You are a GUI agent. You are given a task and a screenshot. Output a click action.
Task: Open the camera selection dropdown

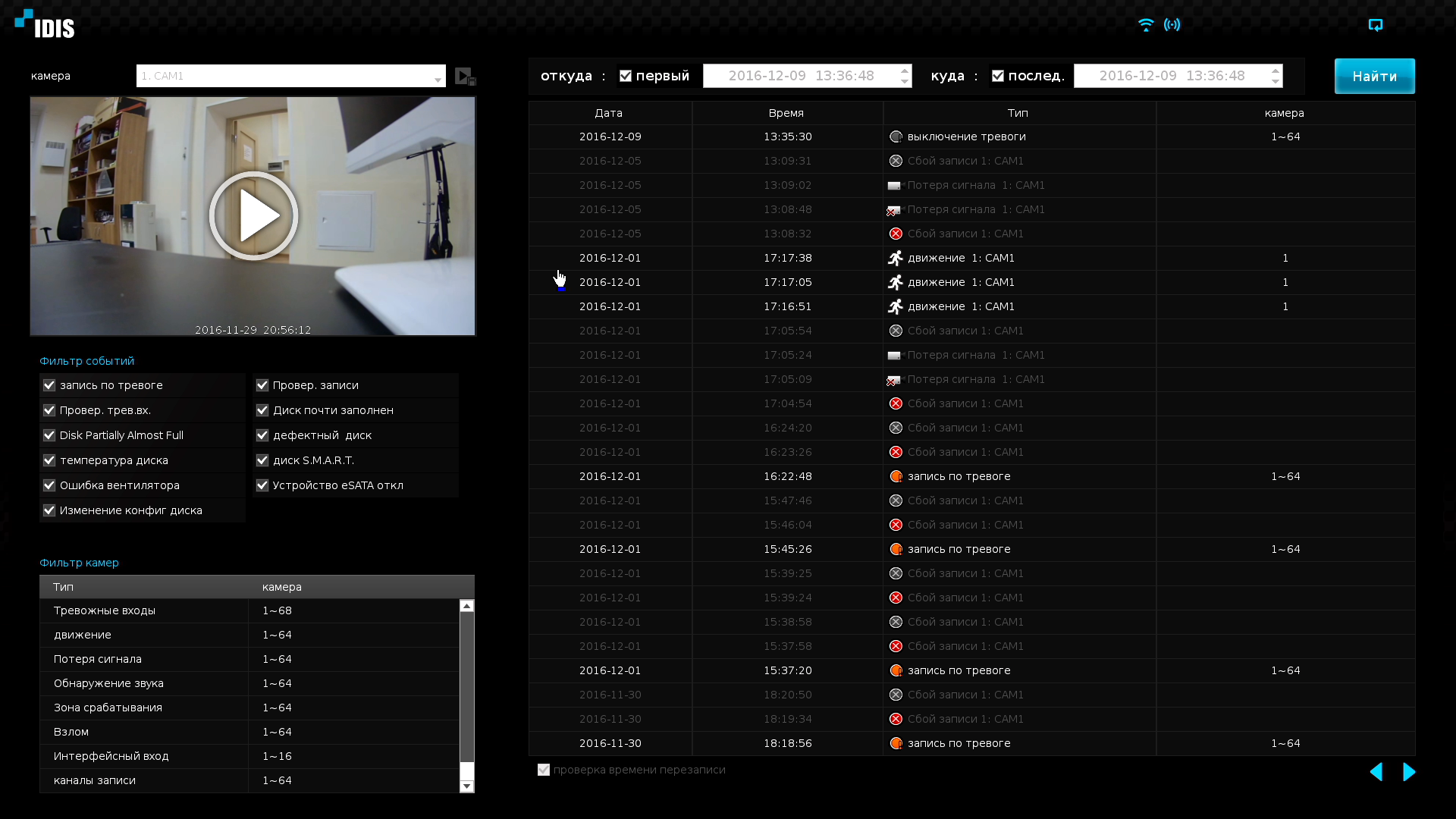(438, 77)
